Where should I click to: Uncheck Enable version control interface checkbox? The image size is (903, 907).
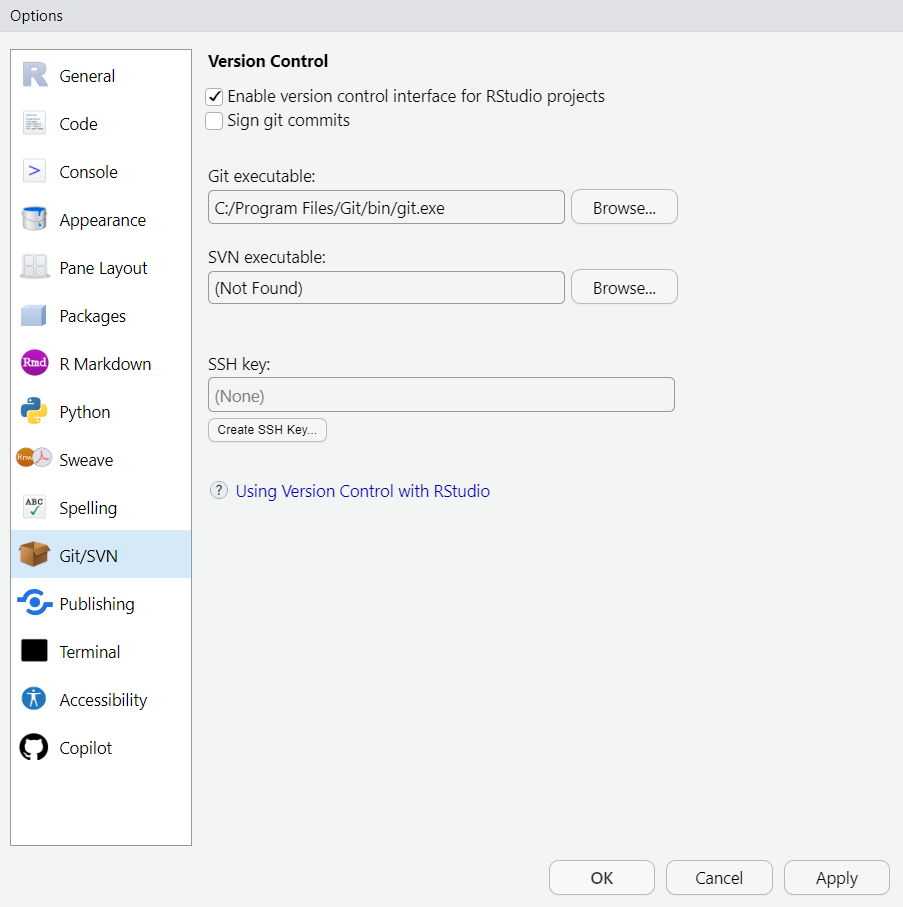215,97
